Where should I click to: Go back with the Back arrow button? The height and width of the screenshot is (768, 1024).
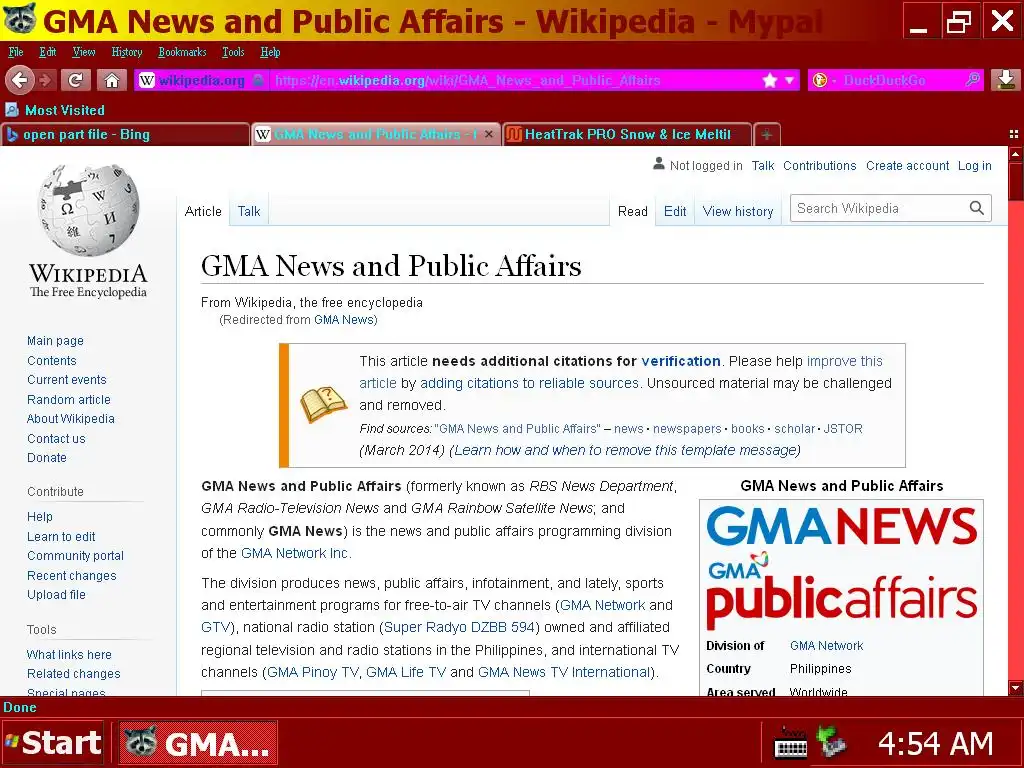(20, 80)
